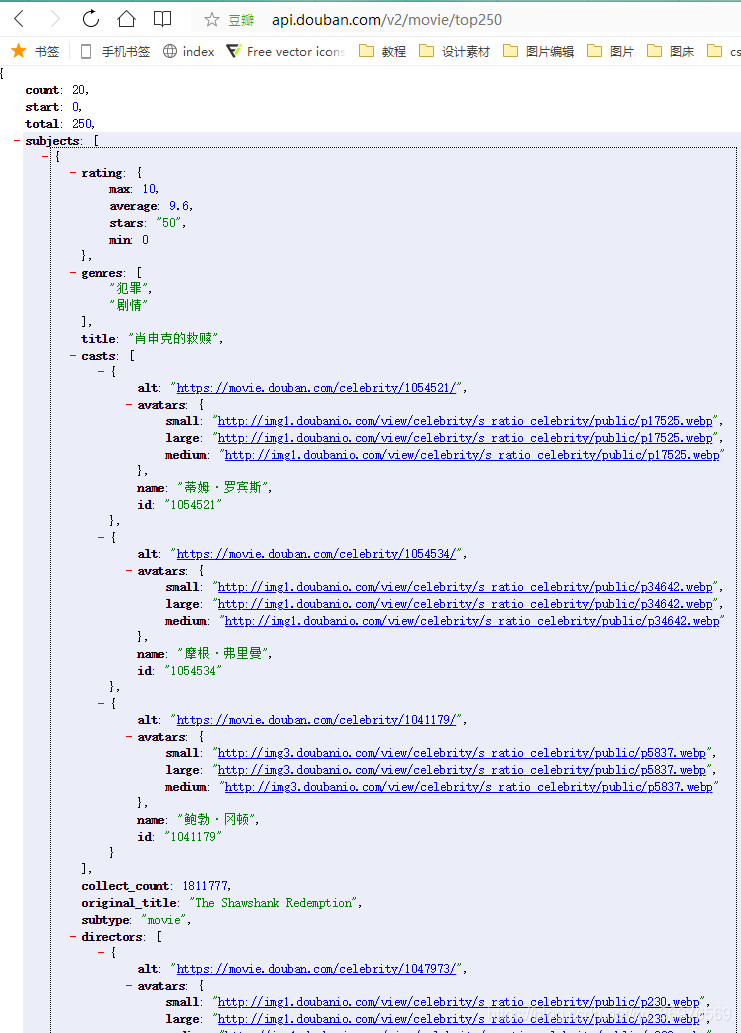Collapse the first subject object under subjects

point(45,156)
